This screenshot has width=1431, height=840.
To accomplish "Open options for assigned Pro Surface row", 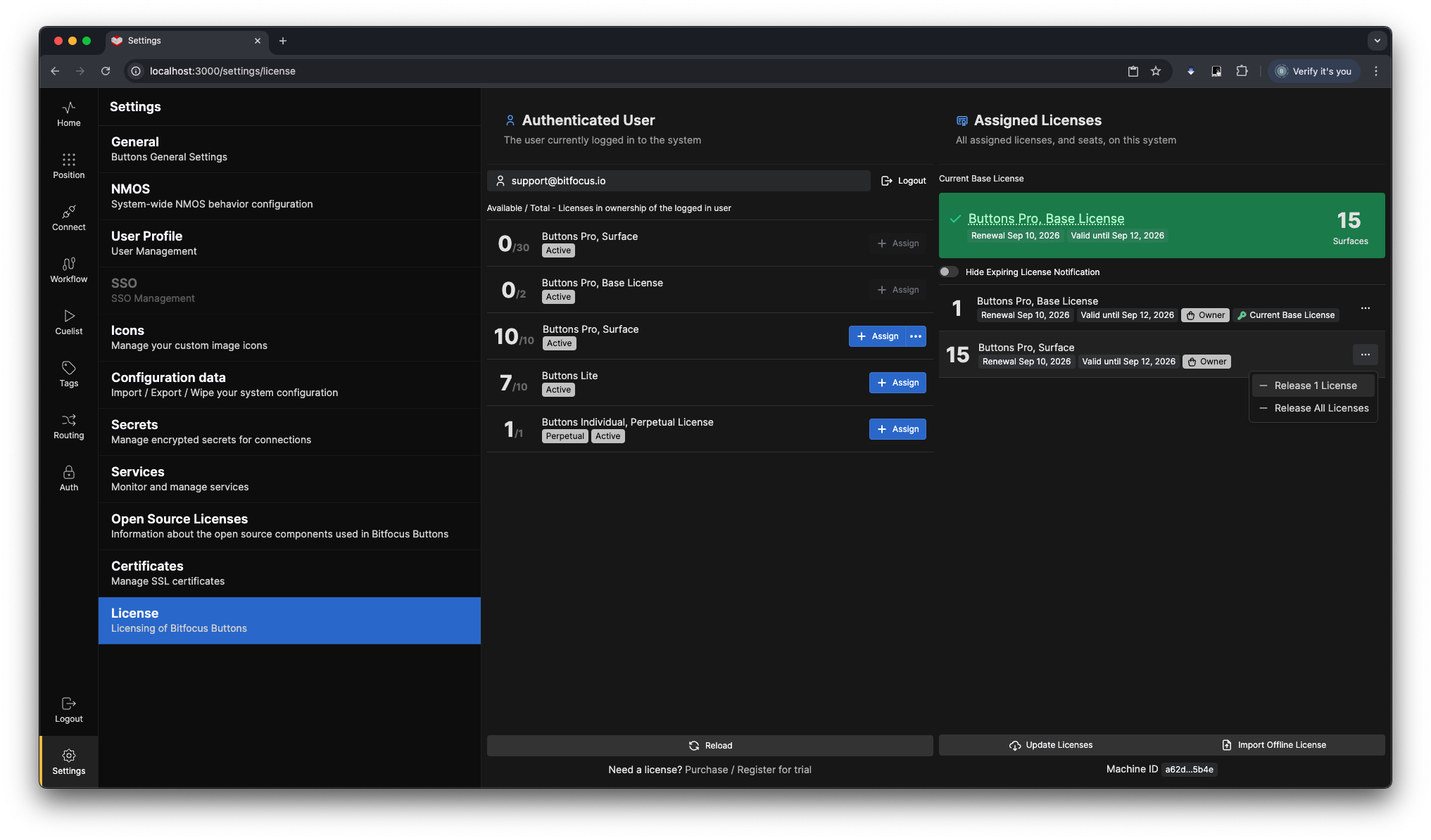I will pos(1366,355).
